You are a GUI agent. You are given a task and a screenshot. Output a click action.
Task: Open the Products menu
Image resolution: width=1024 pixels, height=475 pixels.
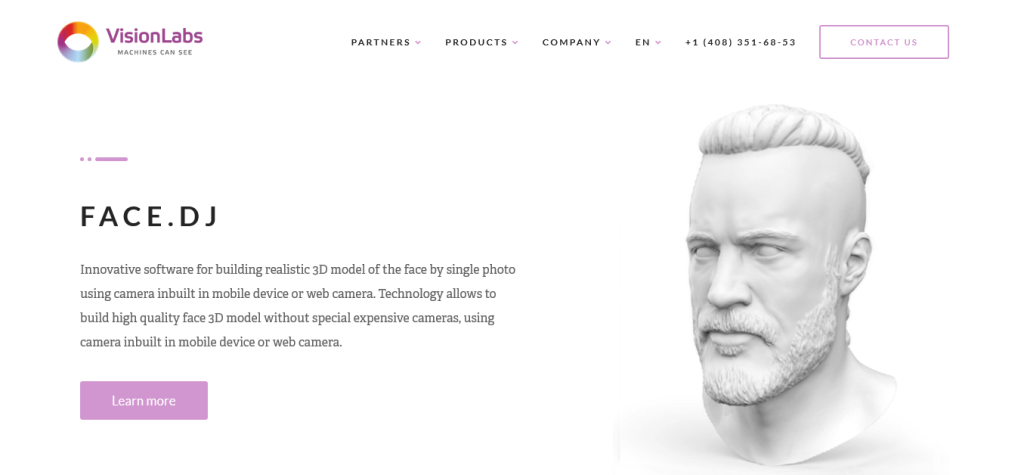click(476, 42)
